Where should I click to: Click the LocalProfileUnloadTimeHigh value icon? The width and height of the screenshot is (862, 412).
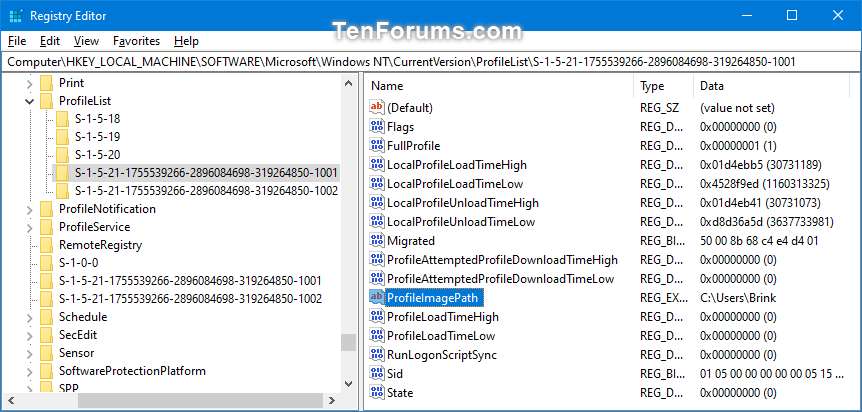point(377,202)
